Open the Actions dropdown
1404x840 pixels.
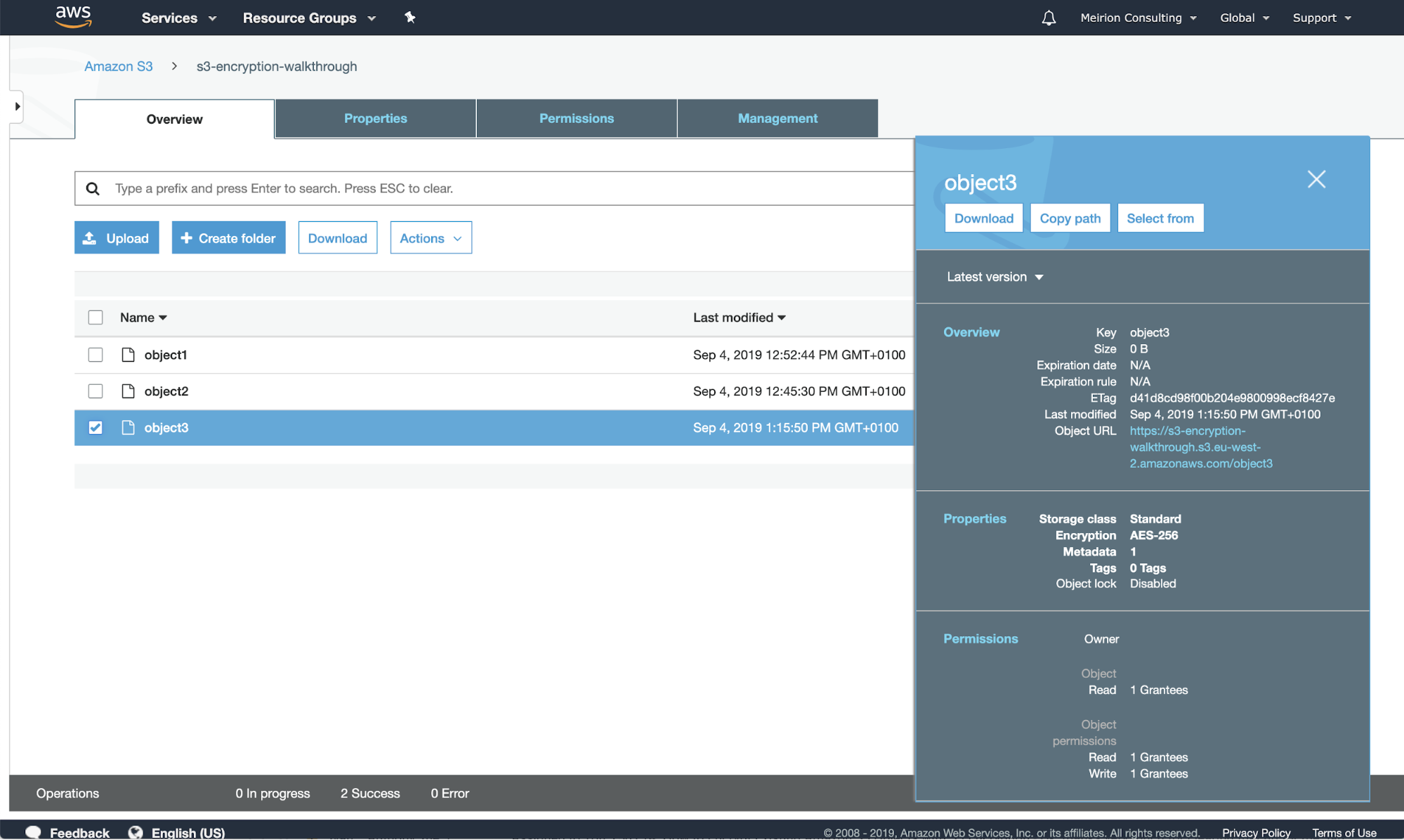pos(431,238)
